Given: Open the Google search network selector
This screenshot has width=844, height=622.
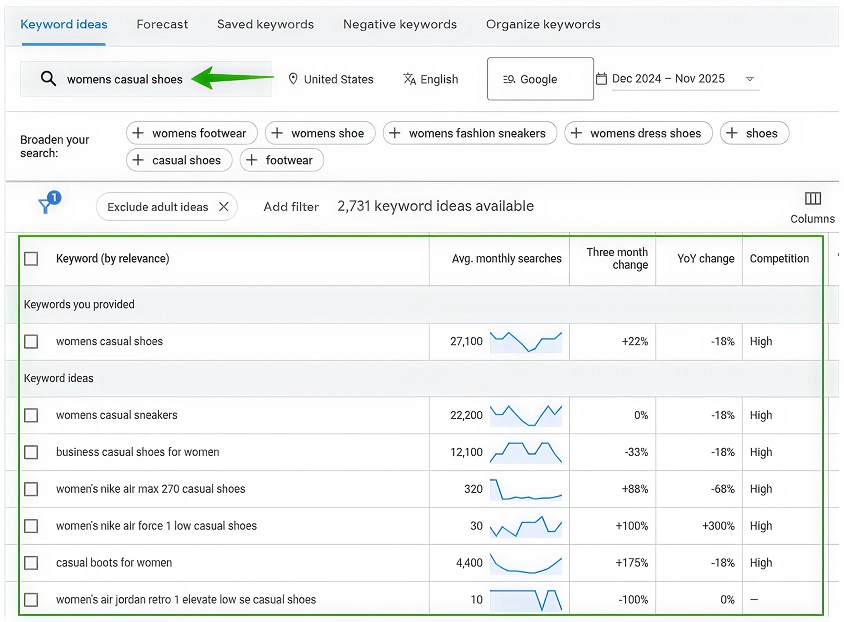Looking at the screenshot, I should pyautogui.click(x=540, y=79).
